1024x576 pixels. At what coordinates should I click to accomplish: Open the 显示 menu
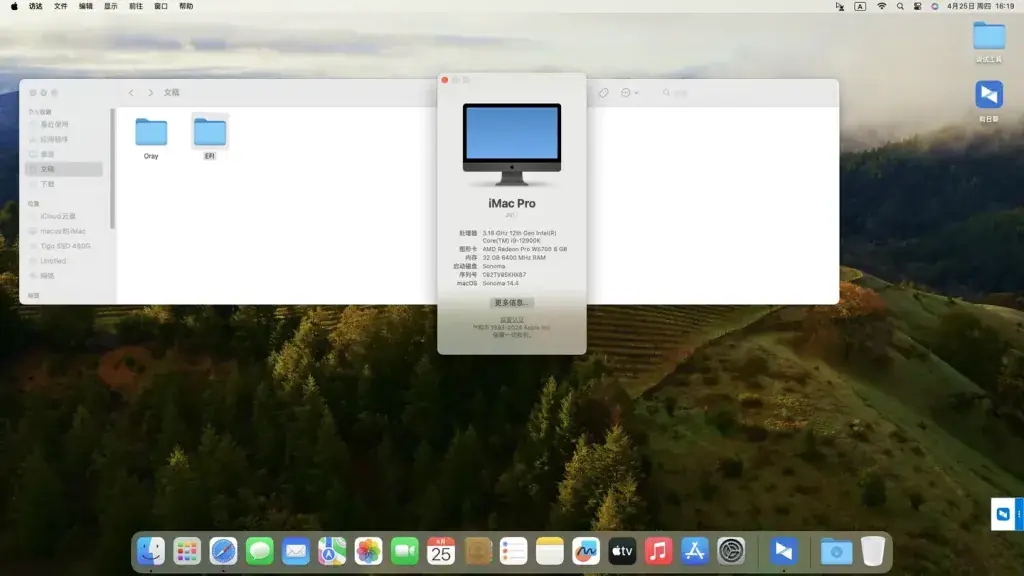(111, 6)
